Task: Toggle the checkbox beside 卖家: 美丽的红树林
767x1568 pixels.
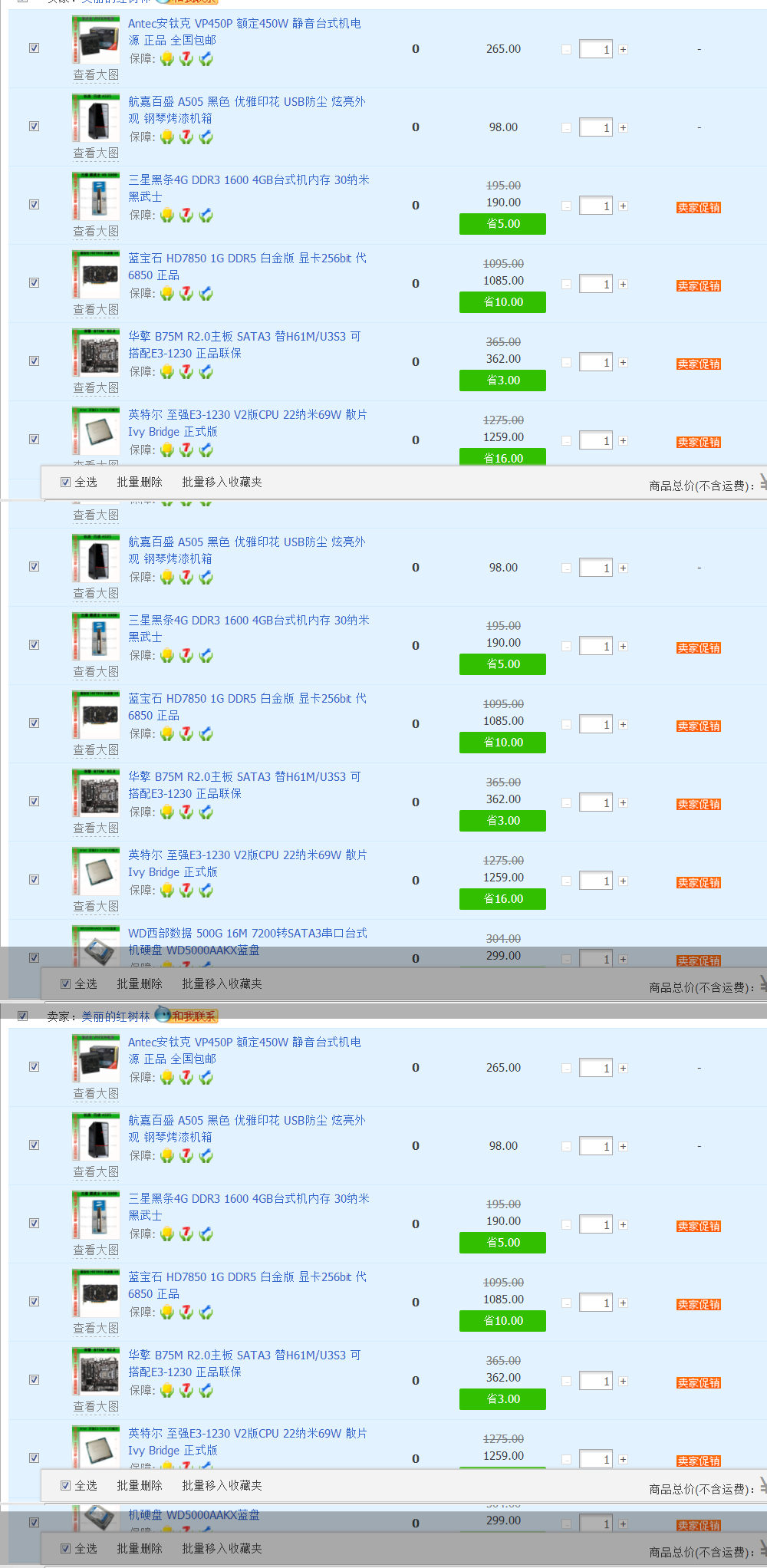Action: pos(23,1016)
